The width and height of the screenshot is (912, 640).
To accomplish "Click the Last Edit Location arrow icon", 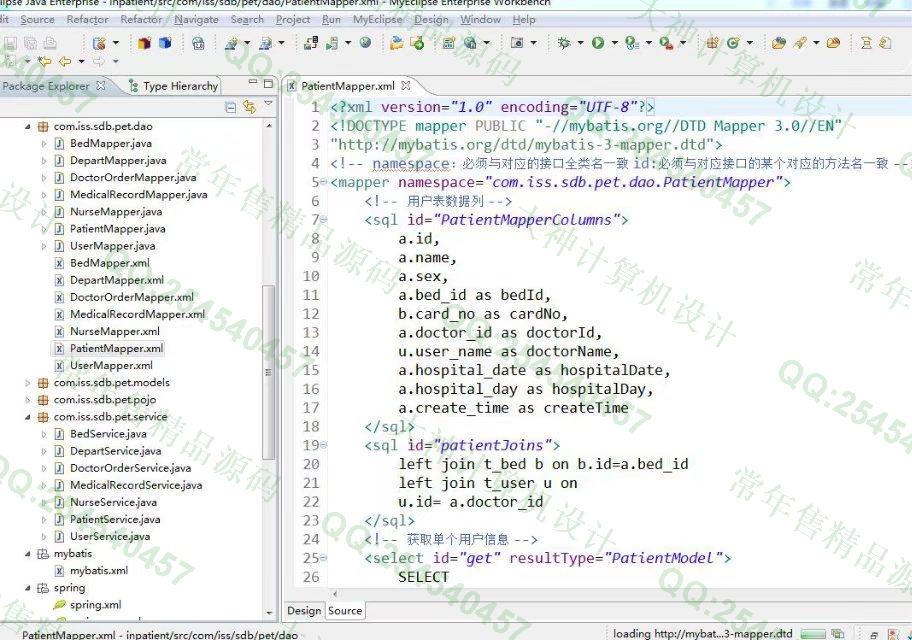I will pos(44,61).
